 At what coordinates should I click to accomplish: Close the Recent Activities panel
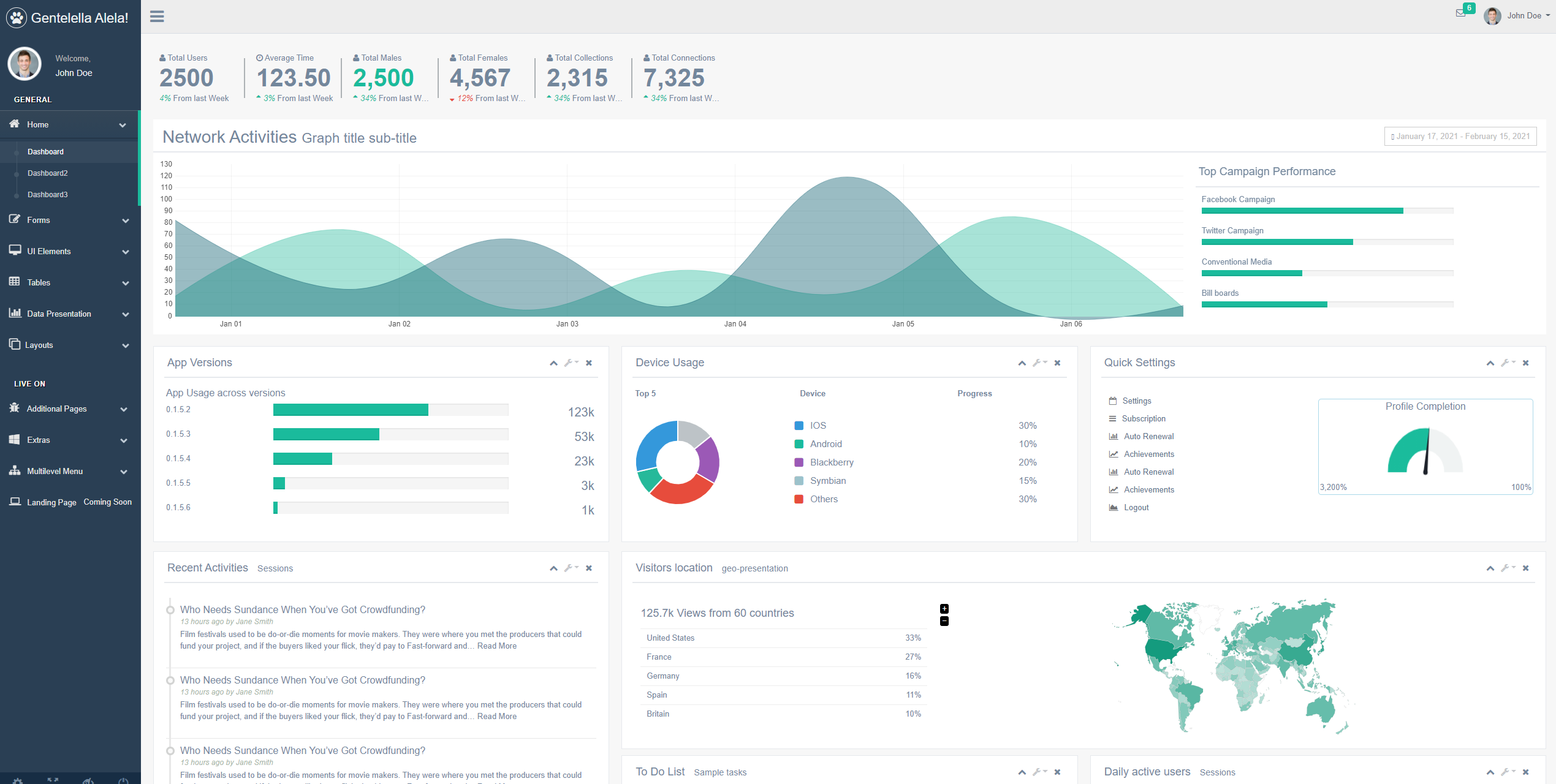(589, 568)
